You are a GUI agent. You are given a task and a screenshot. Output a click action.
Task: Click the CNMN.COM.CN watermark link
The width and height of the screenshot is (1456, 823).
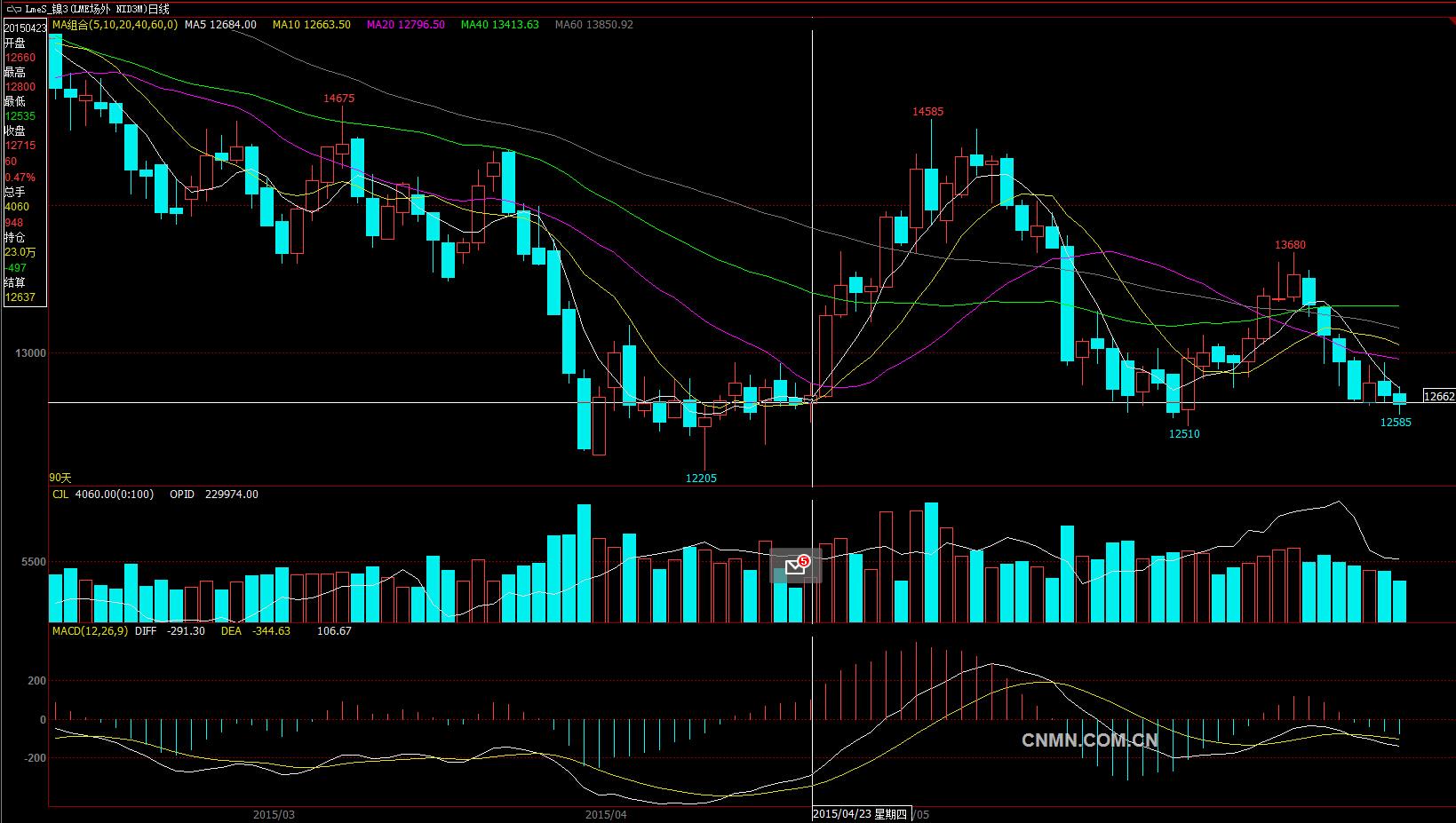(1089, 740)
